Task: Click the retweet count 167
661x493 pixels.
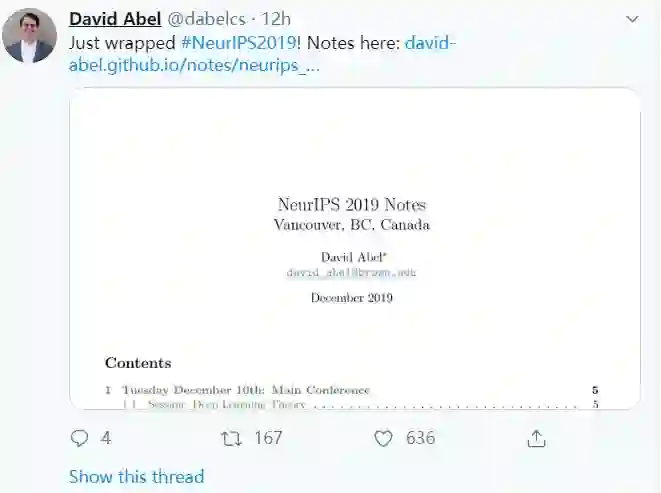Action: tap(267, 438)
